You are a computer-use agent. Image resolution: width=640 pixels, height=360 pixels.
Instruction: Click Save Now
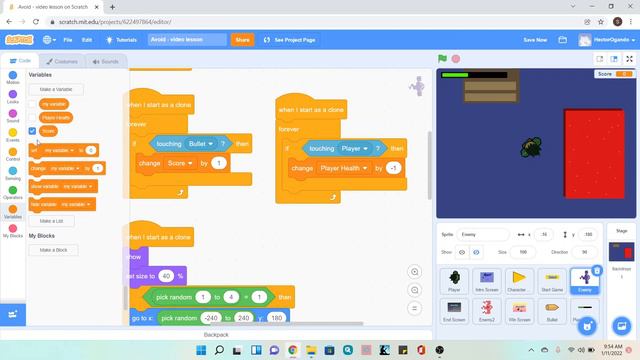coord(535,40)
